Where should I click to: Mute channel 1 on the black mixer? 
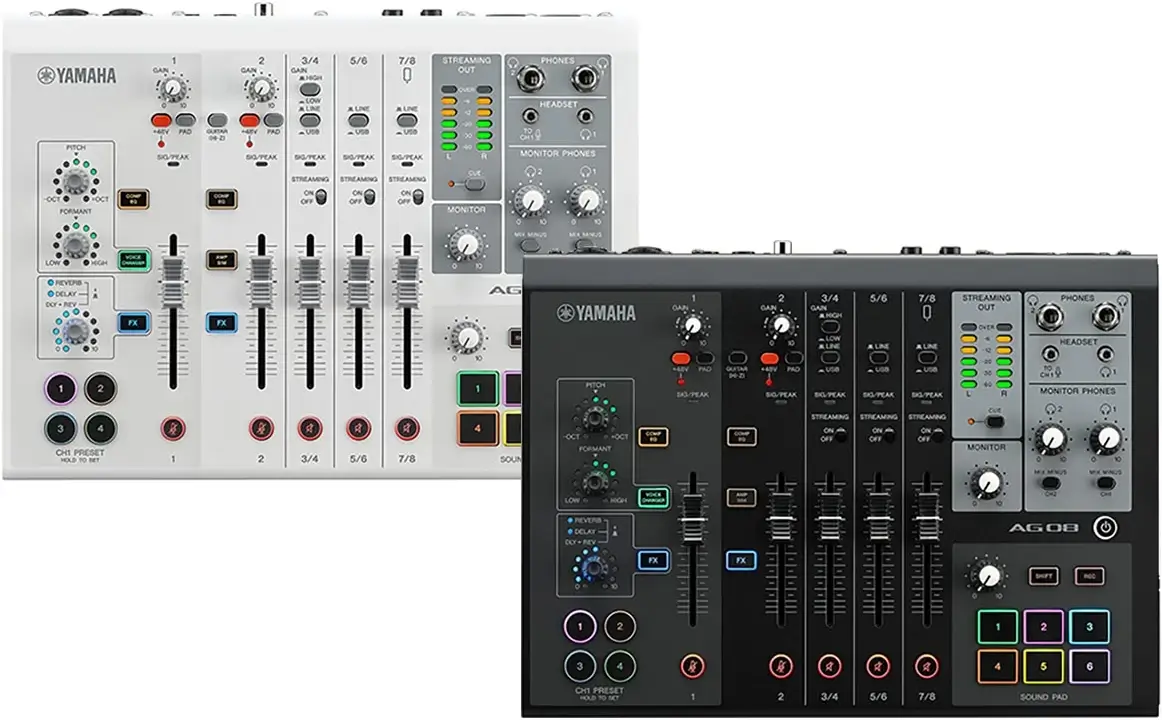click(x=692, y=666)
